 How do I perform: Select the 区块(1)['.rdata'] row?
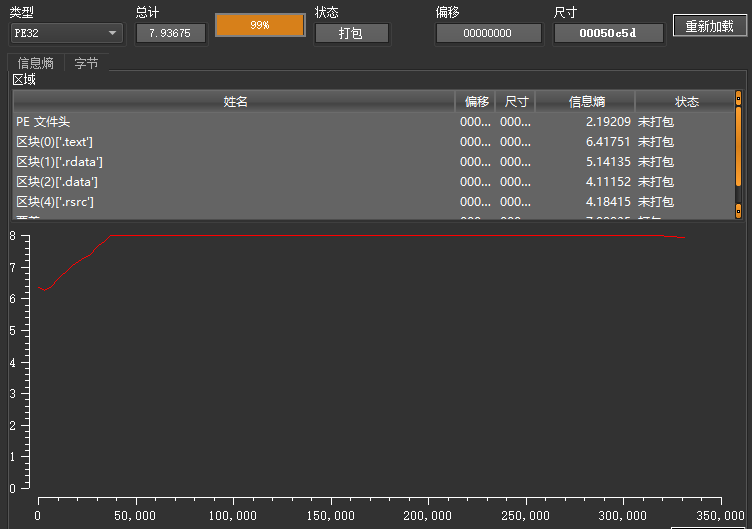(374, 162)
